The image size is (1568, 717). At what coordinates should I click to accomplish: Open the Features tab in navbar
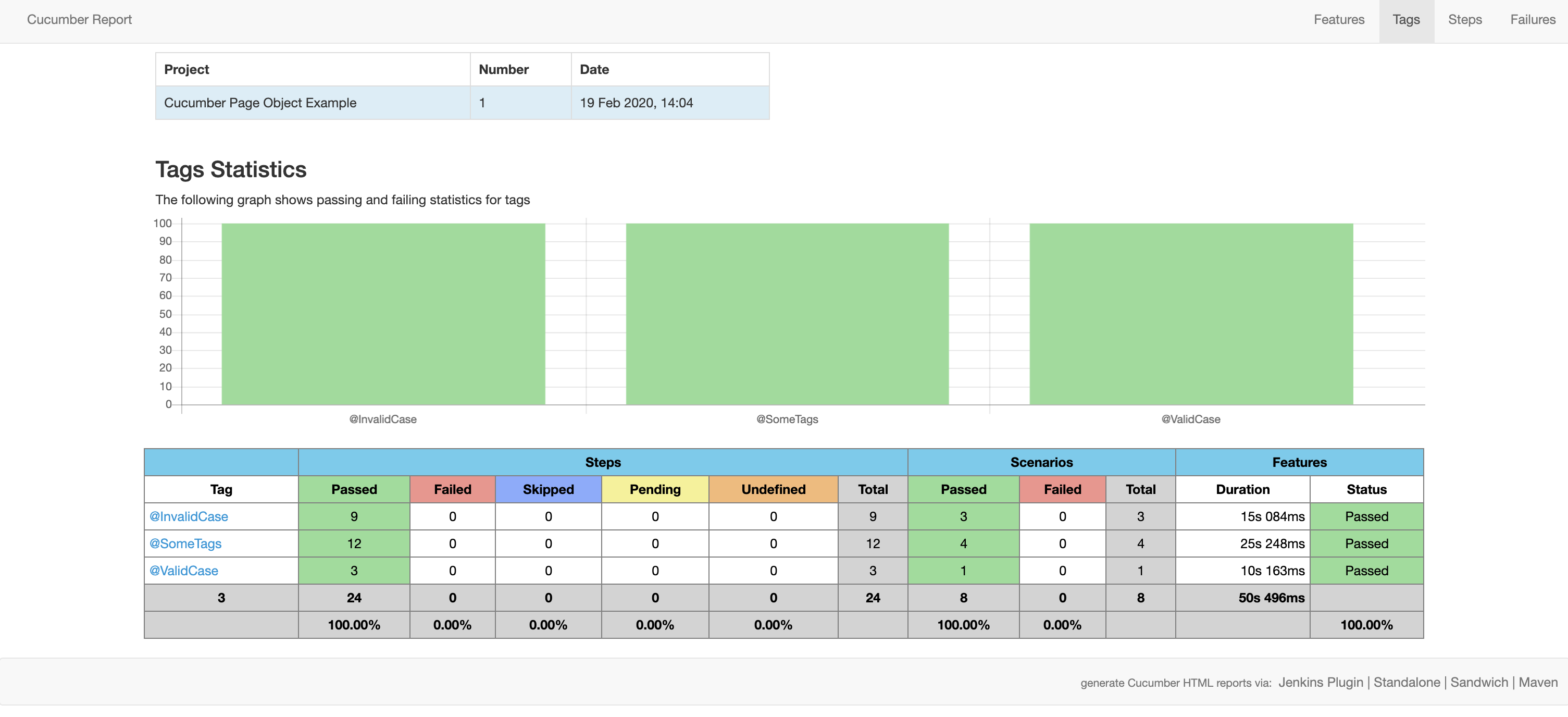point(1338,19)
